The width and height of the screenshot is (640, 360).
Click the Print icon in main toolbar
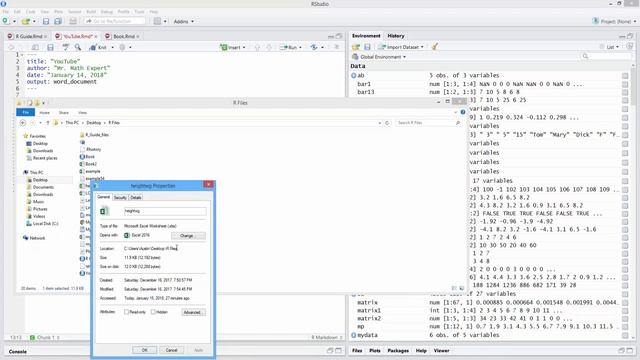point(73,21)
